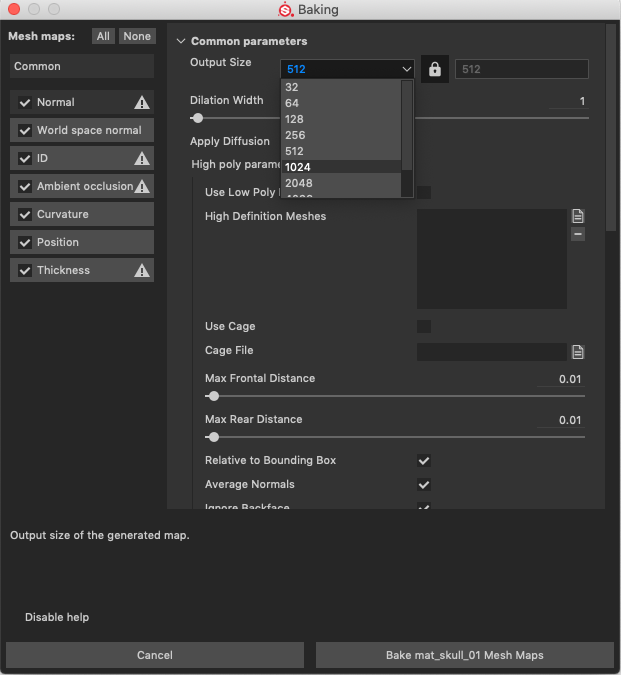The height and width of the screenshot is (675, 621).
Task: Click the warning icon on the Thickness map
Action: (x=142, y=270)
